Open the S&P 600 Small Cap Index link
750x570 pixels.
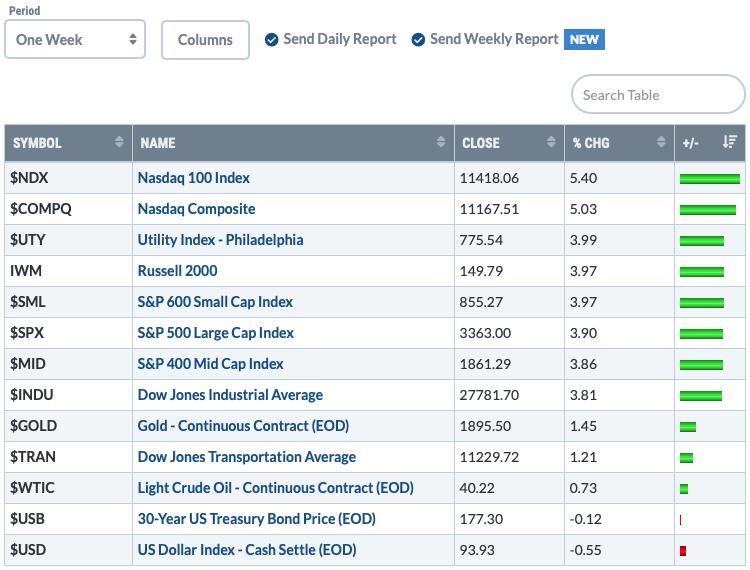[215, 302]
